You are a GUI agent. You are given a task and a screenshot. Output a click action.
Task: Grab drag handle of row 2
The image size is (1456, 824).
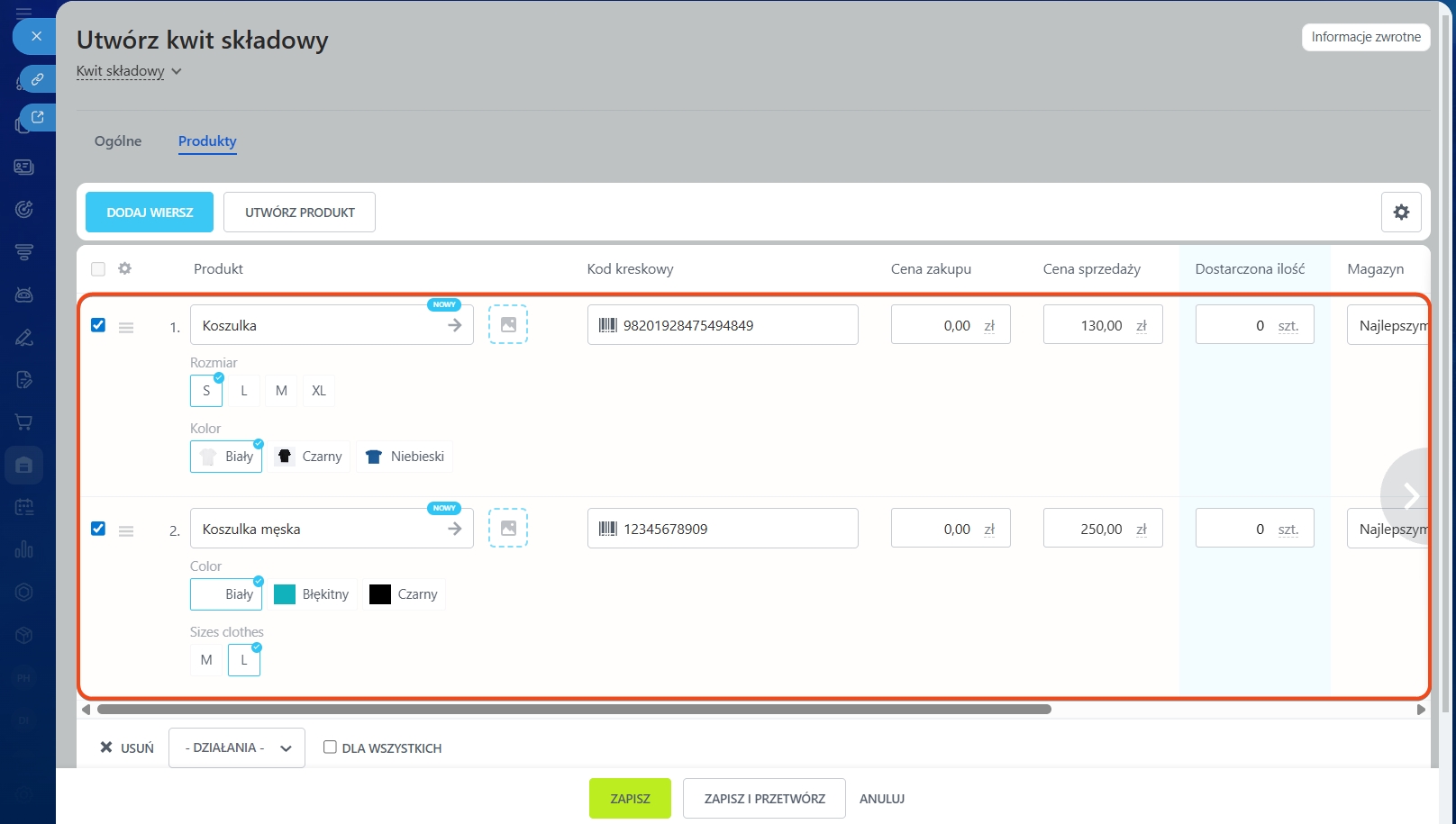126,531
